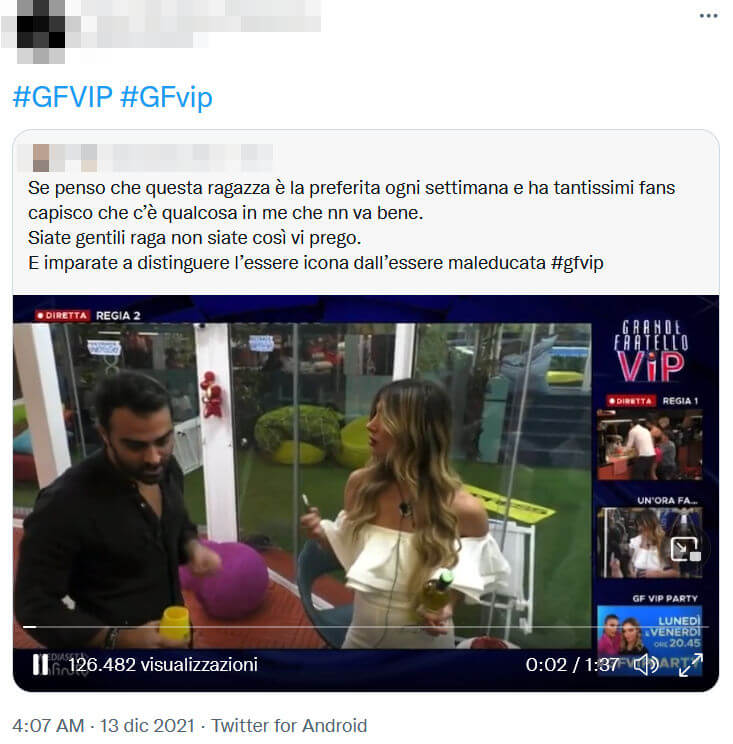Click the DIRETTA REGIA 2 live badge
The width and height of the screenshot is (733, 744).
(x=88, y=316)
